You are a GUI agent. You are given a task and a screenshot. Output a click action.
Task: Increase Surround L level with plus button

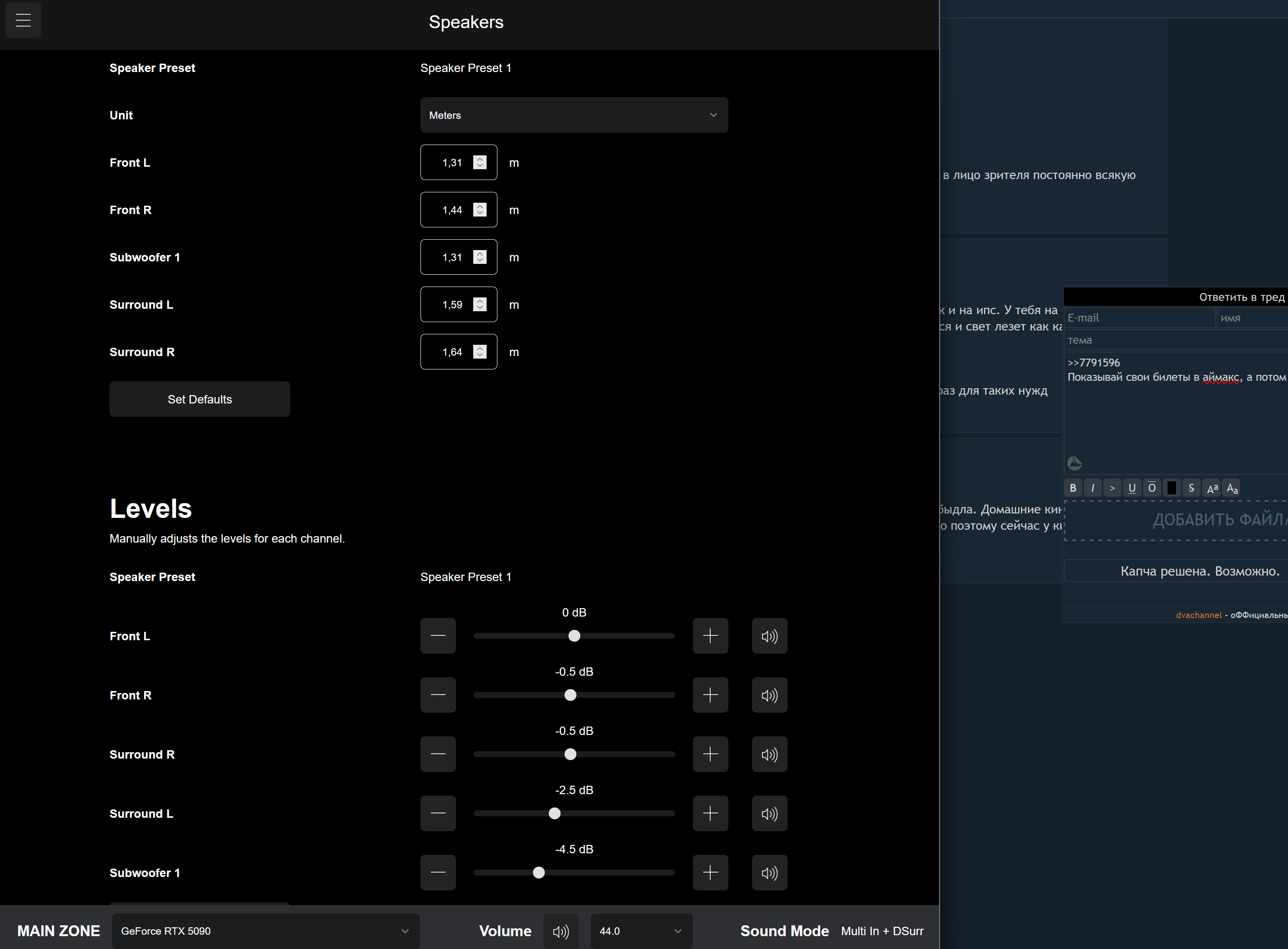click(711, 813)
